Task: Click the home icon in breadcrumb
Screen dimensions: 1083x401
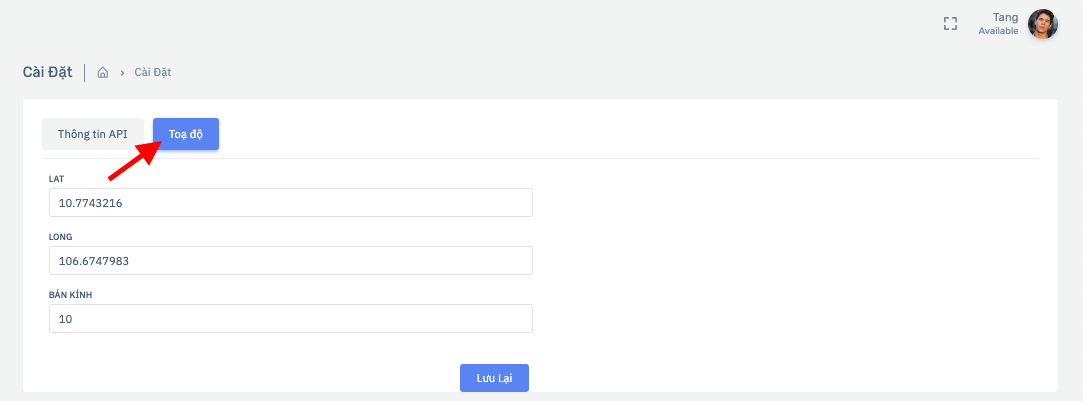Action: pos(102,72)
